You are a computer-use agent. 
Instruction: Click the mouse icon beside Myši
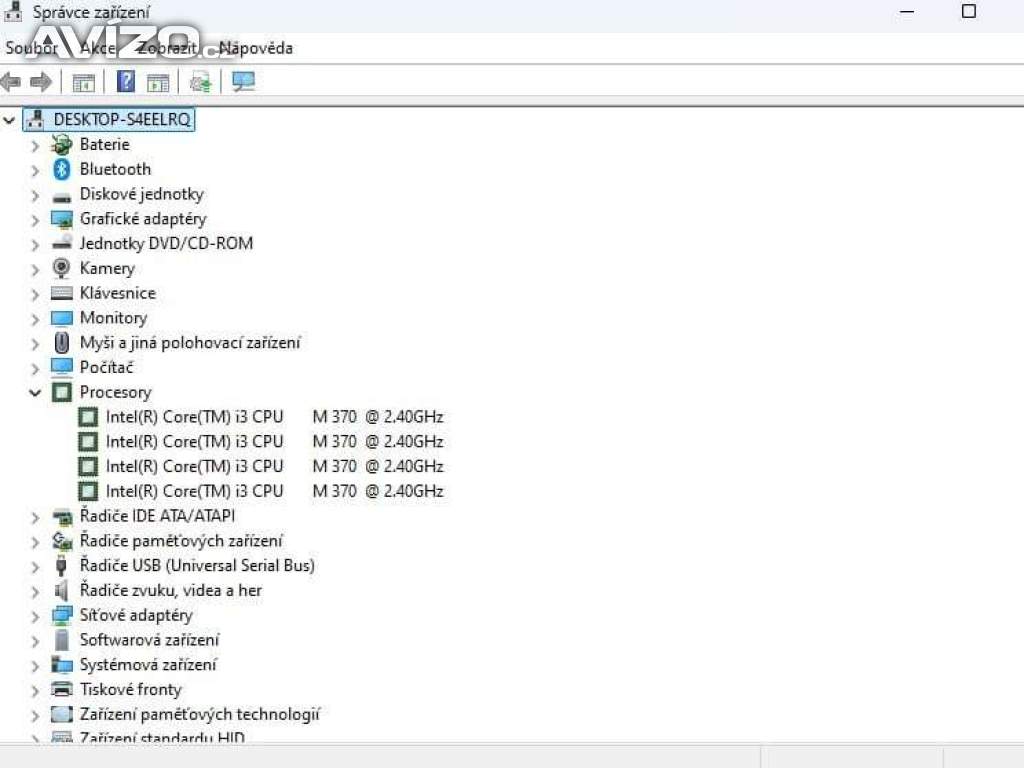pos(61,342)
